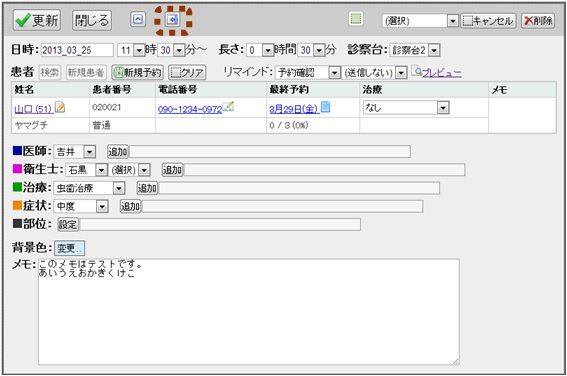
Task: Click the 検索 patient search button
Action: [x=50, y=72]
